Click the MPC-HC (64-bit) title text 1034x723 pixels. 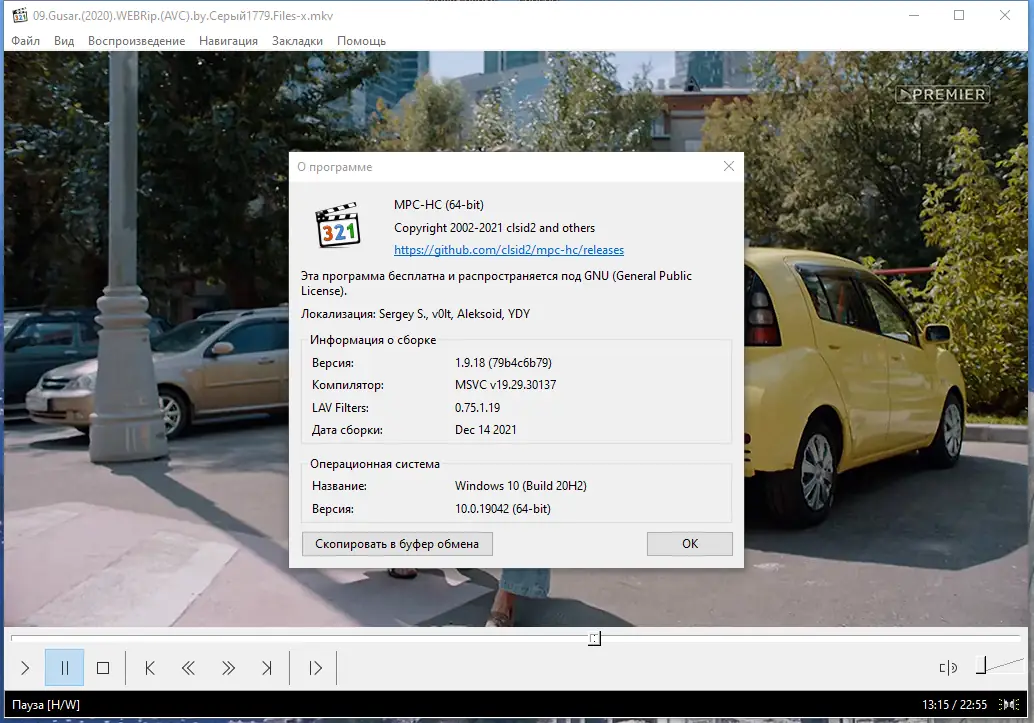439,204
